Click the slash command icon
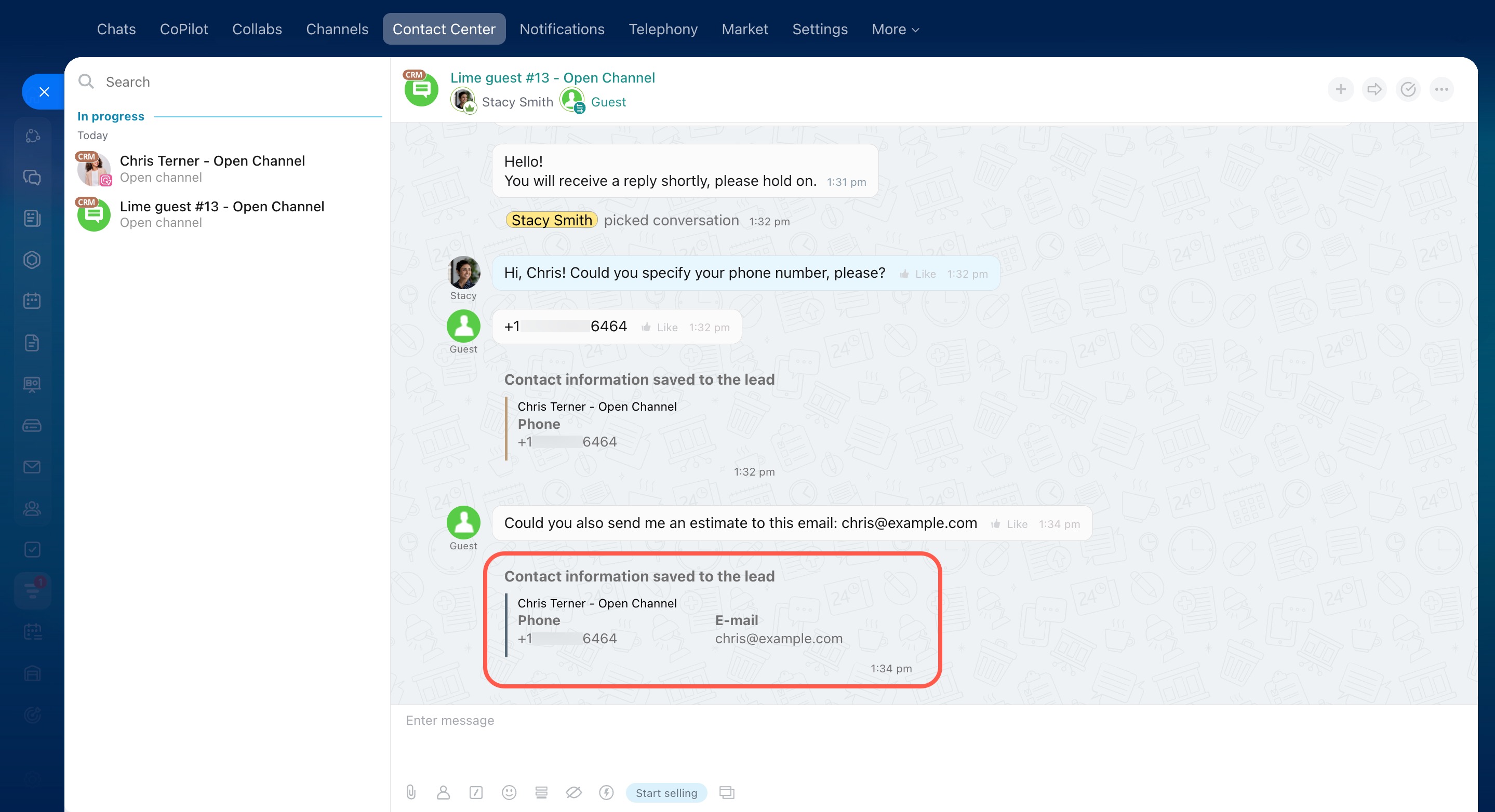This screenshot has width=1495, height=812. [x=476, y=792]
